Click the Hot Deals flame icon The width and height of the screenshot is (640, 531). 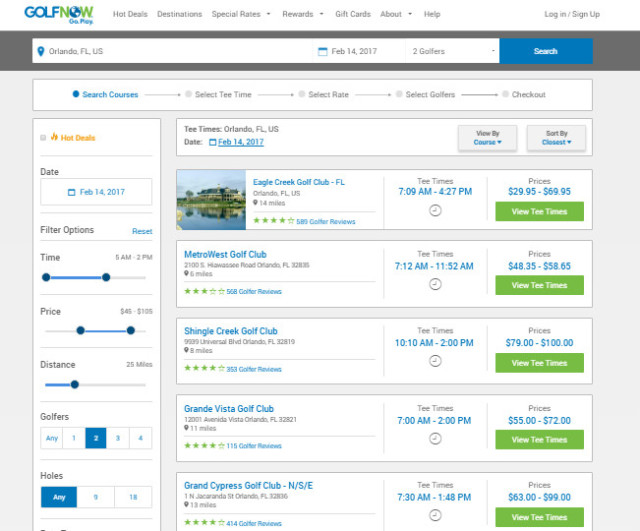tap(54, 137)
